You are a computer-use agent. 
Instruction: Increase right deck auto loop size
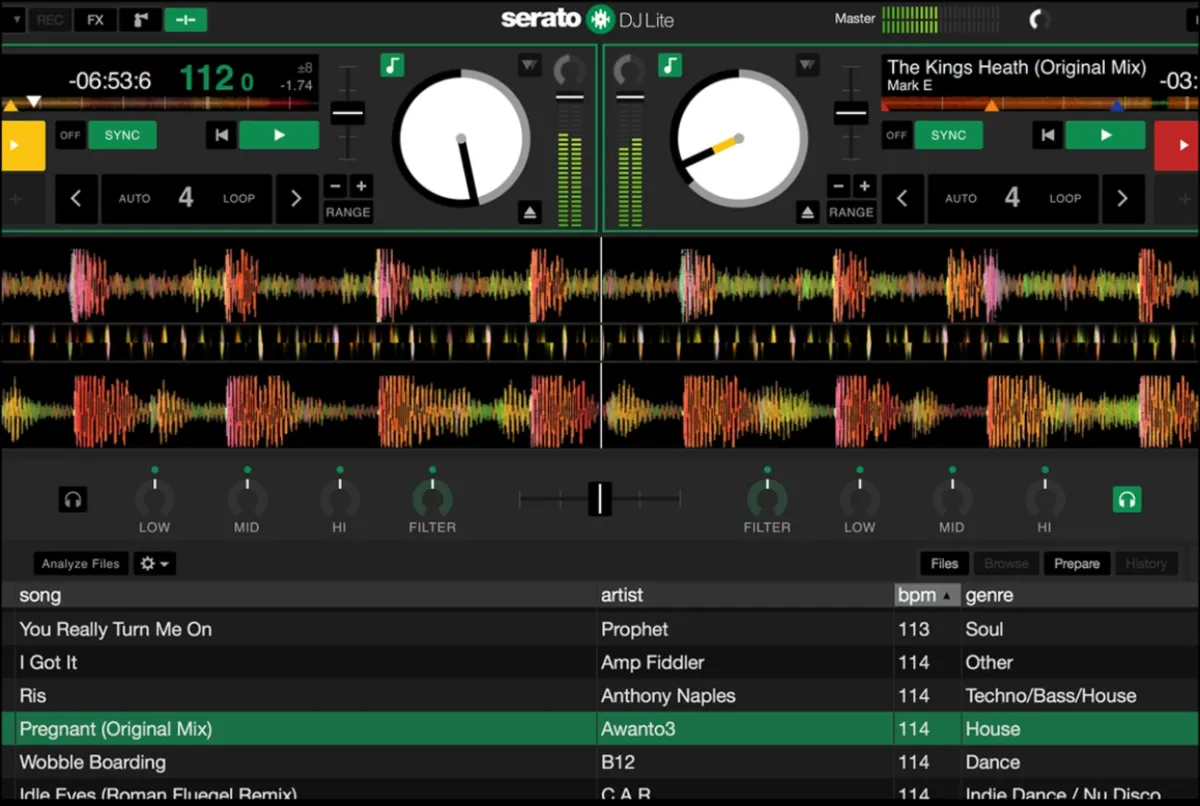[x=1122, y=198]
